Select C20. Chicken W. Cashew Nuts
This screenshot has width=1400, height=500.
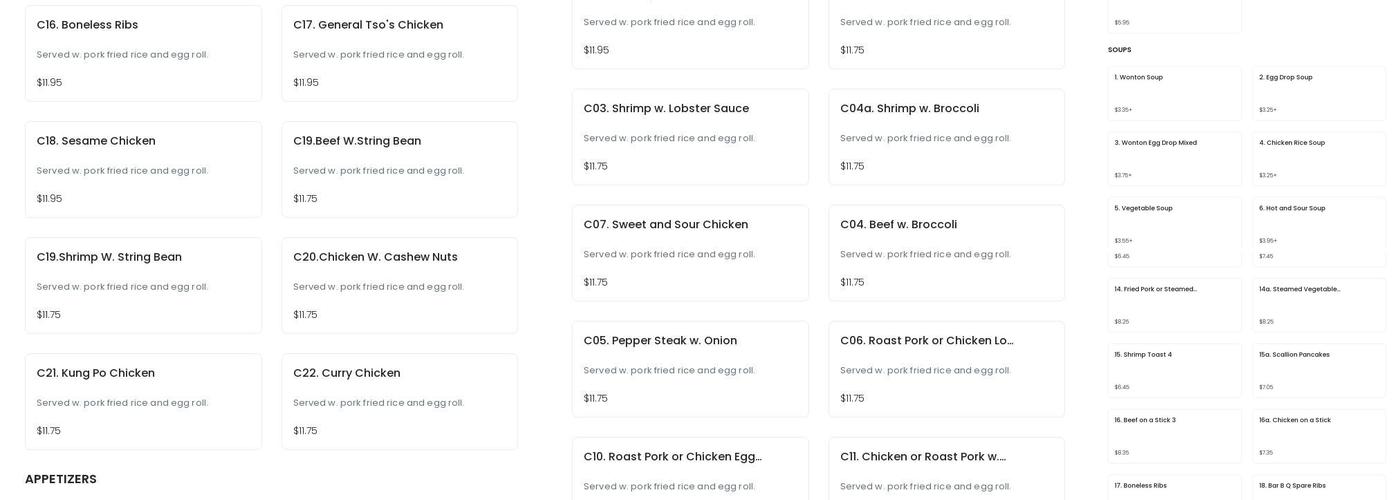(399, 285)
